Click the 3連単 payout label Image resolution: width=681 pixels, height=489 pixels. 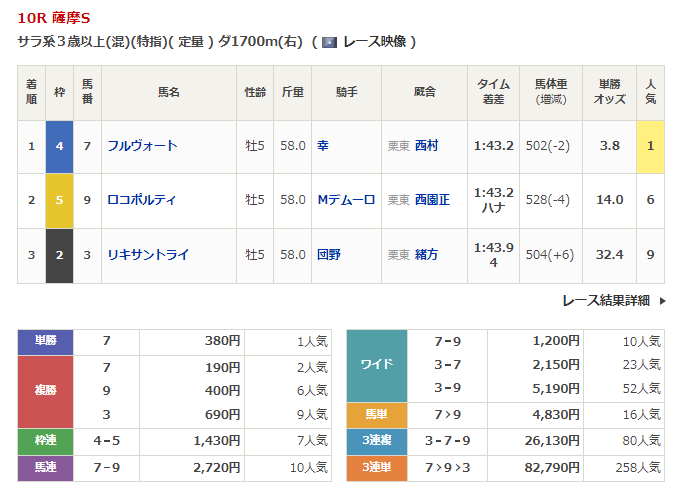click(x=377, y=465)
